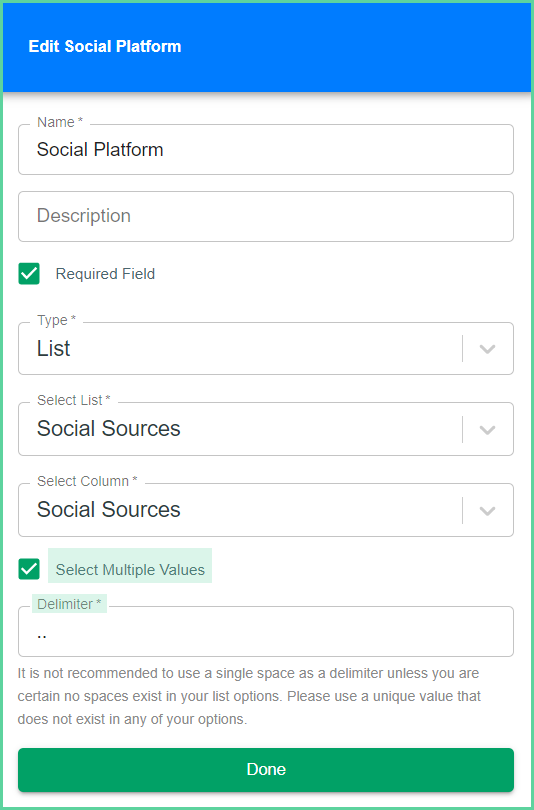Click the delimiter recommendation helper text
The height and width of the screenshot is (810, 534).
coord(249,696)
